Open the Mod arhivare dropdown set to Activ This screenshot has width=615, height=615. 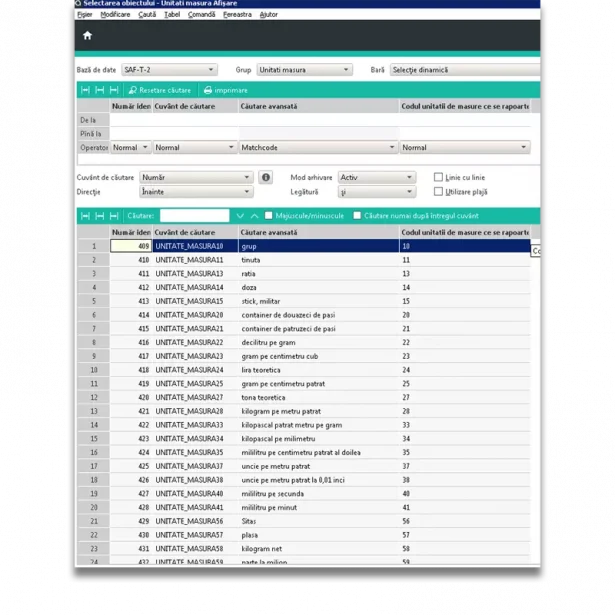click(x=376, y=177)
